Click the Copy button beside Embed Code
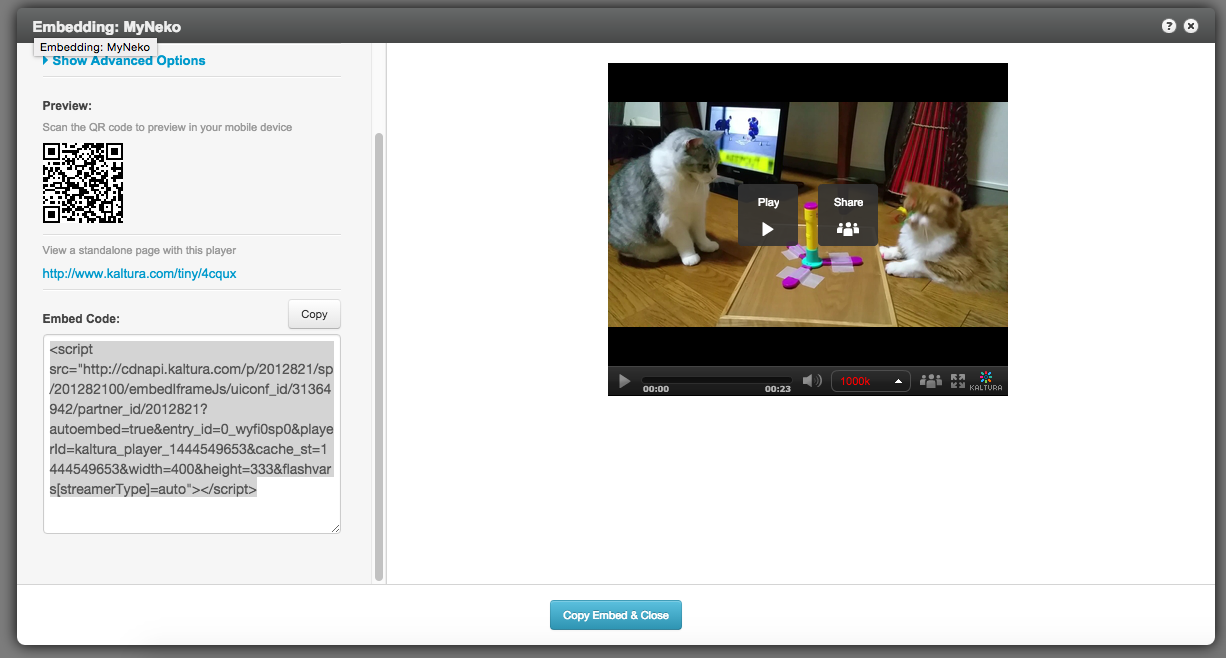The image size is (1226, 658). click(x=314, y=314)
